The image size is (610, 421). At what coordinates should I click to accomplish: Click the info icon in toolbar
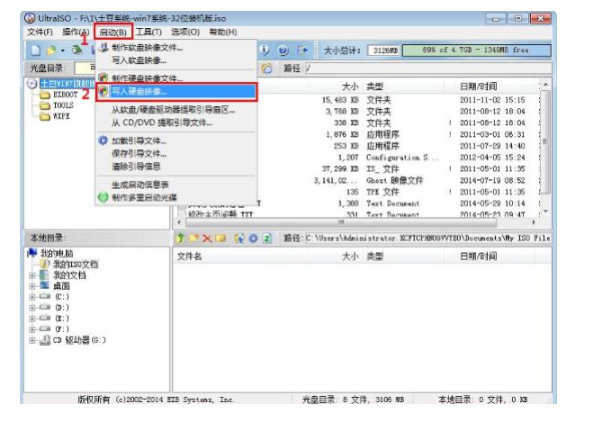(x=265, y=49)
